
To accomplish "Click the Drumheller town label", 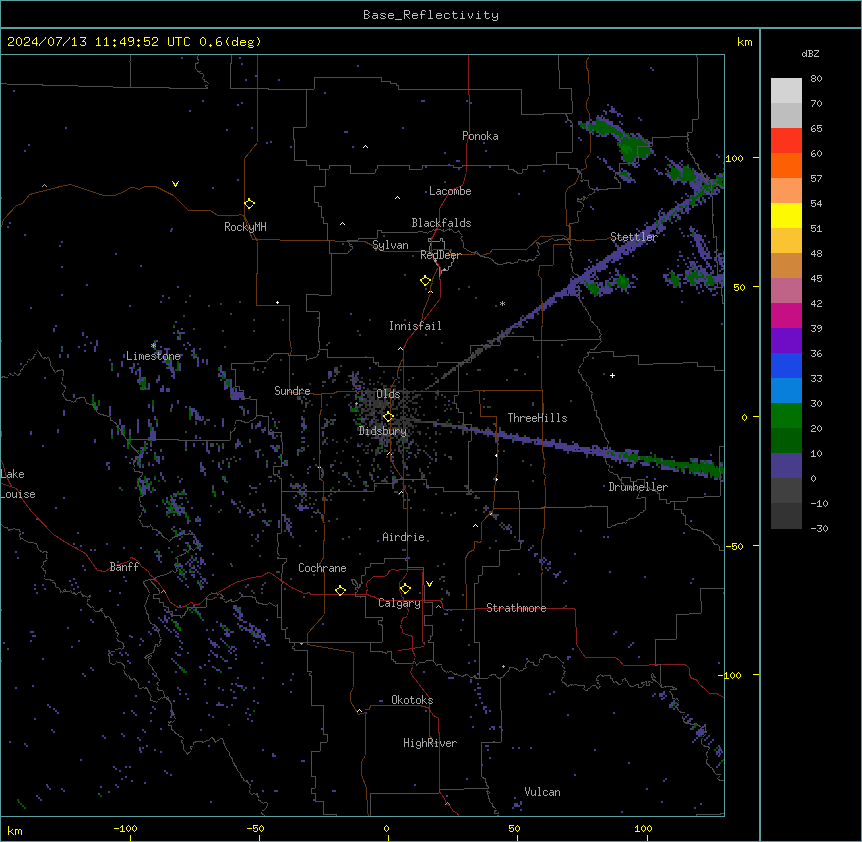I will point(638,487).
